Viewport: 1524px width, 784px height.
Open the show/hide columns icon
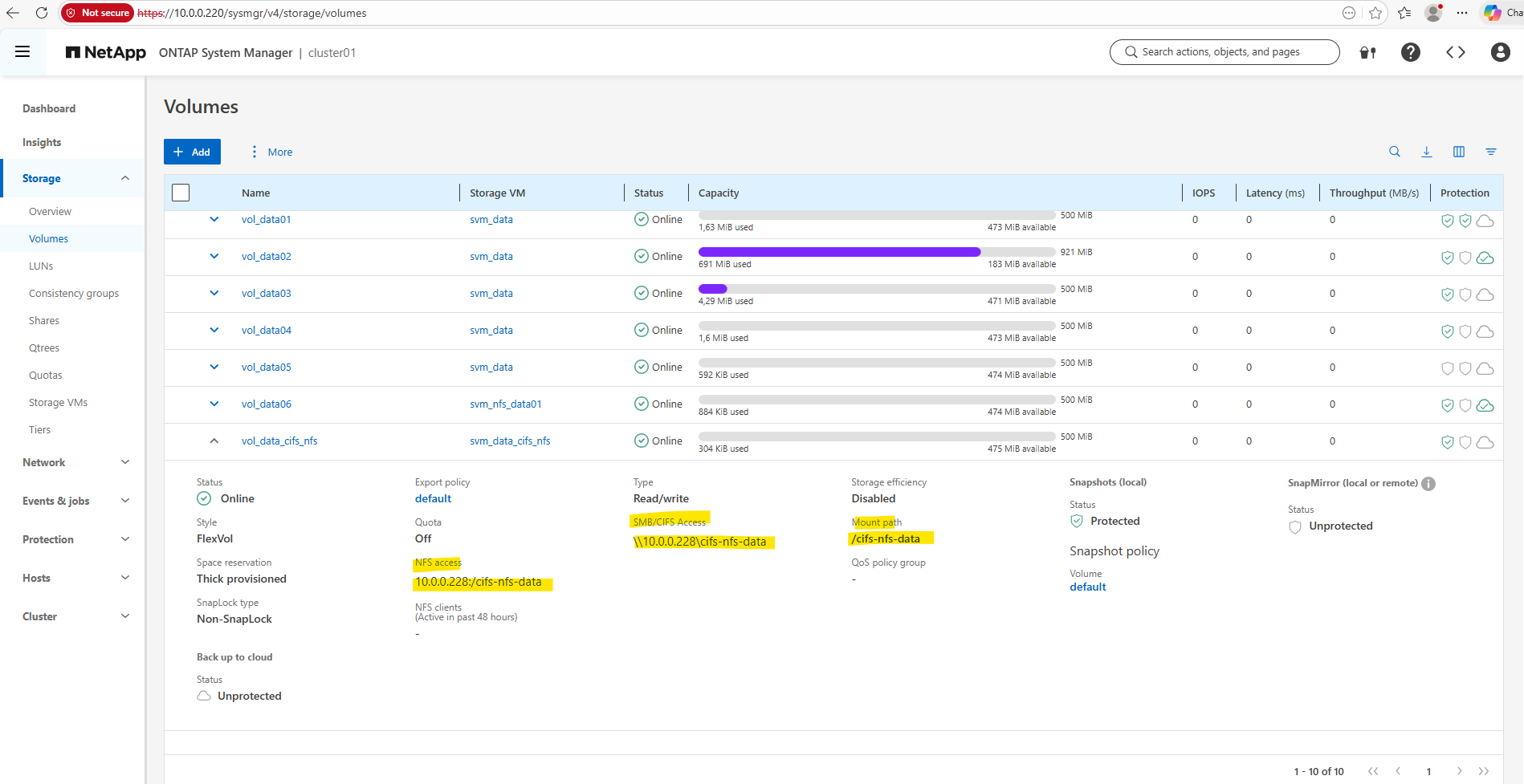tap(1459, 152)
